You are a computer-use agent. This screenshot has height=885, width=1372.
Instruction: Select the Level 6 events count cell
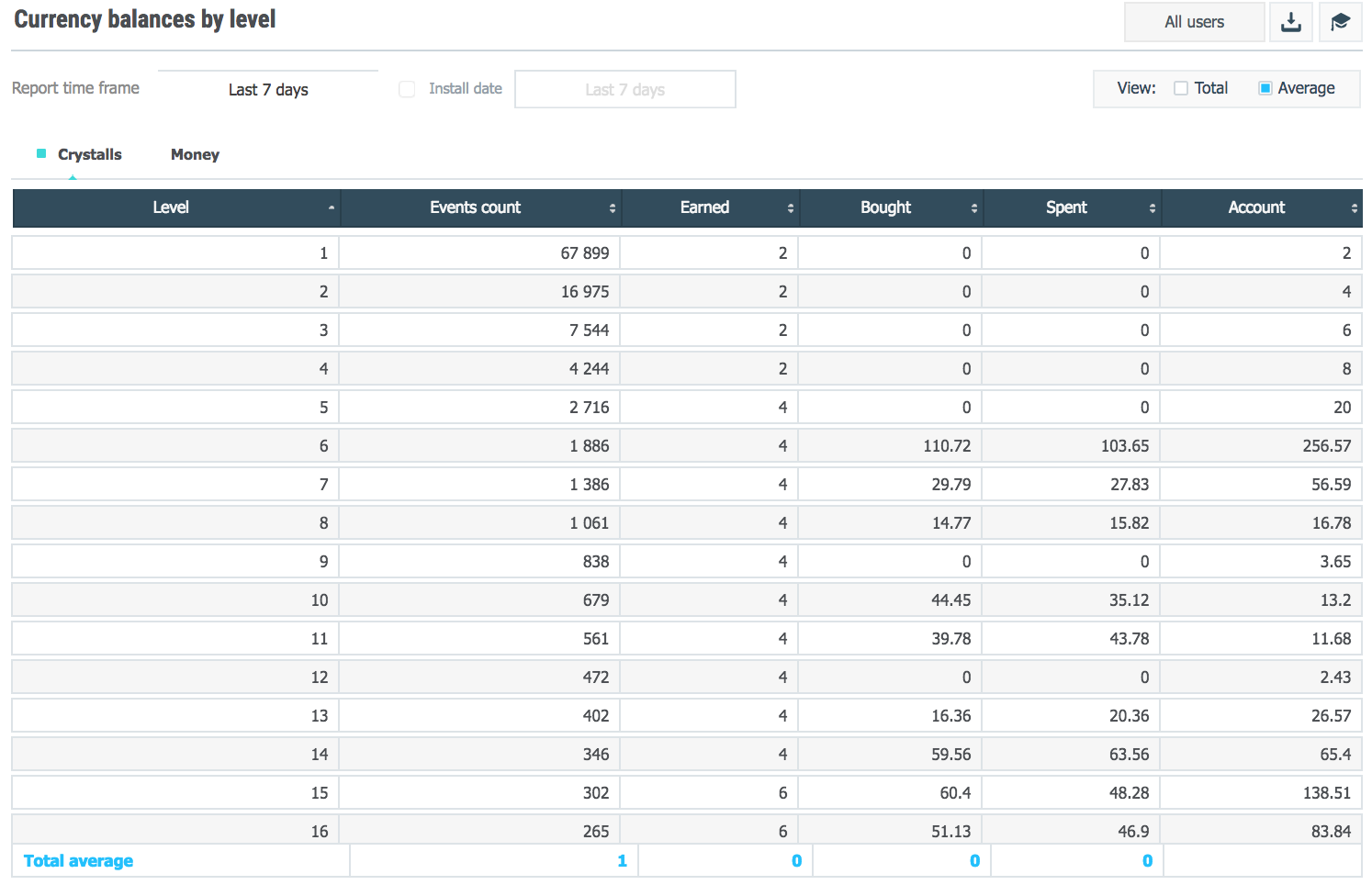(x=480, y=445)
